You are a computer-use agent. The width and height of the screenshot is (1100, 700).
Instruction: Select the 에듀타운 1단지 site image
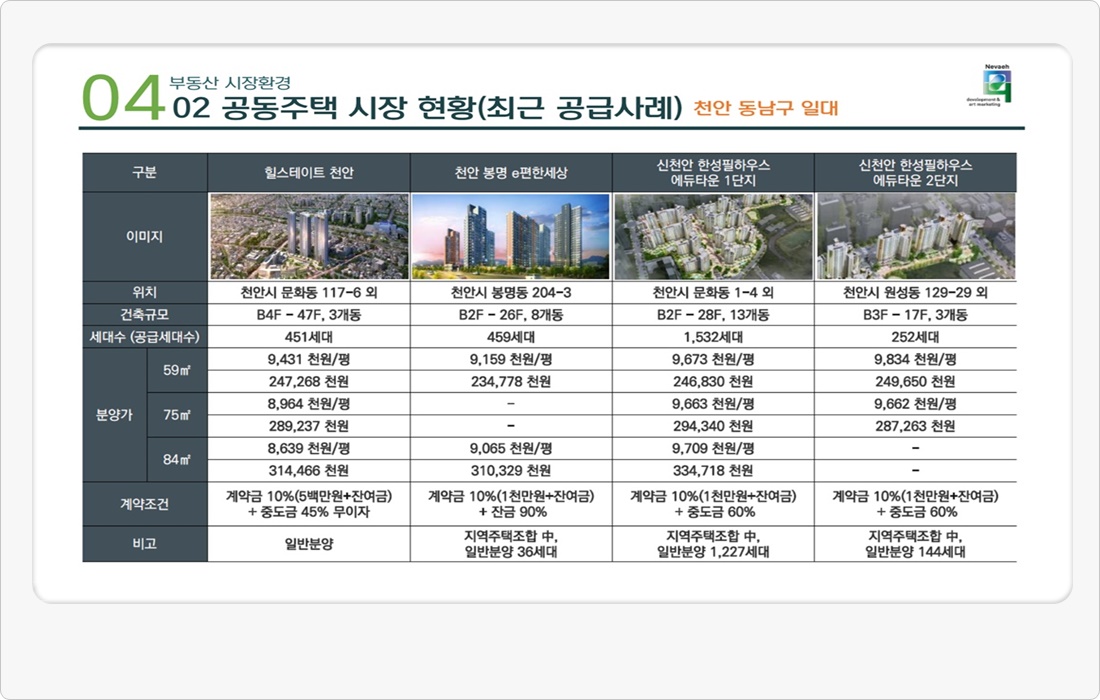pos(713,236)
